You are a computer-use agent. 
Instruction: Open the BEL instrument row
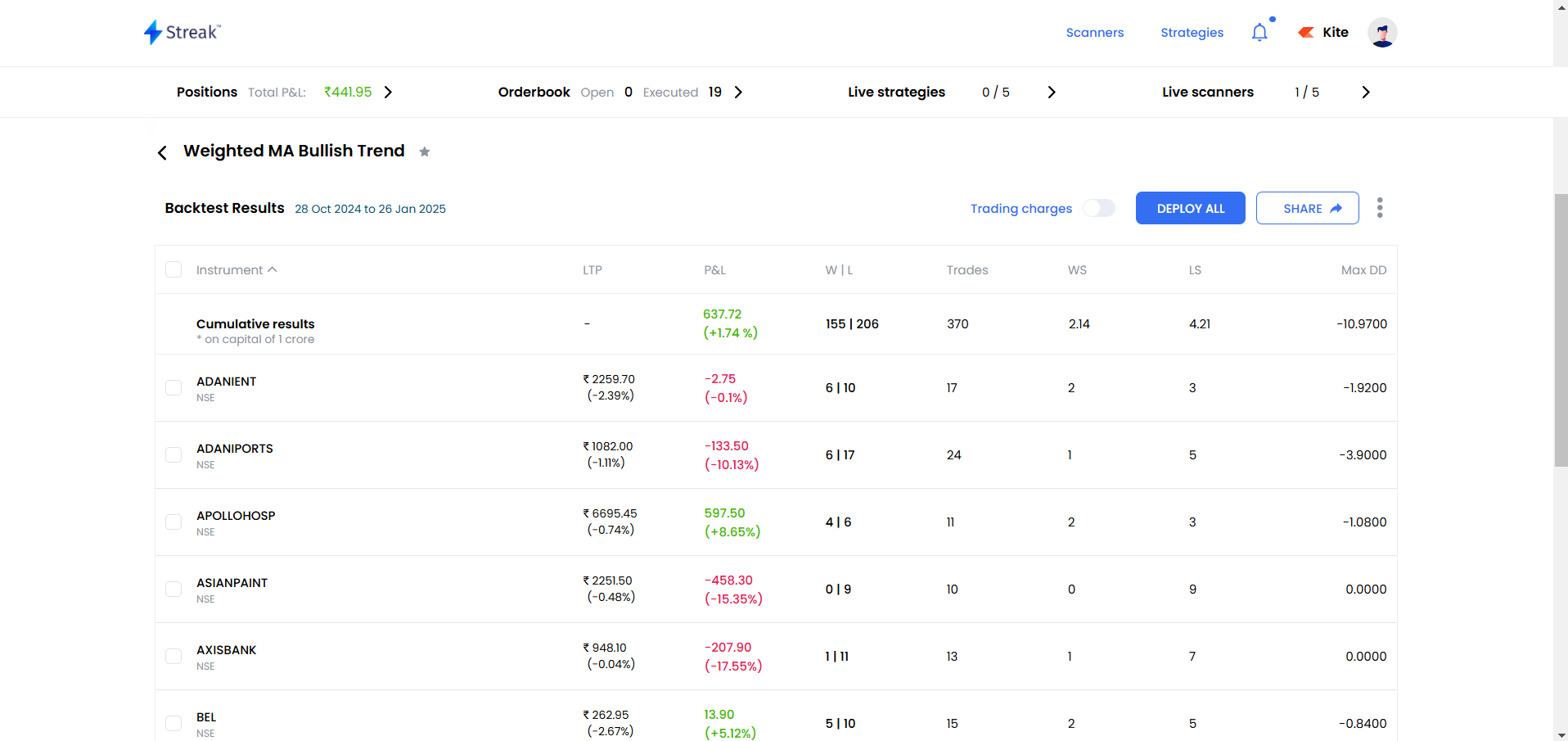776,716
